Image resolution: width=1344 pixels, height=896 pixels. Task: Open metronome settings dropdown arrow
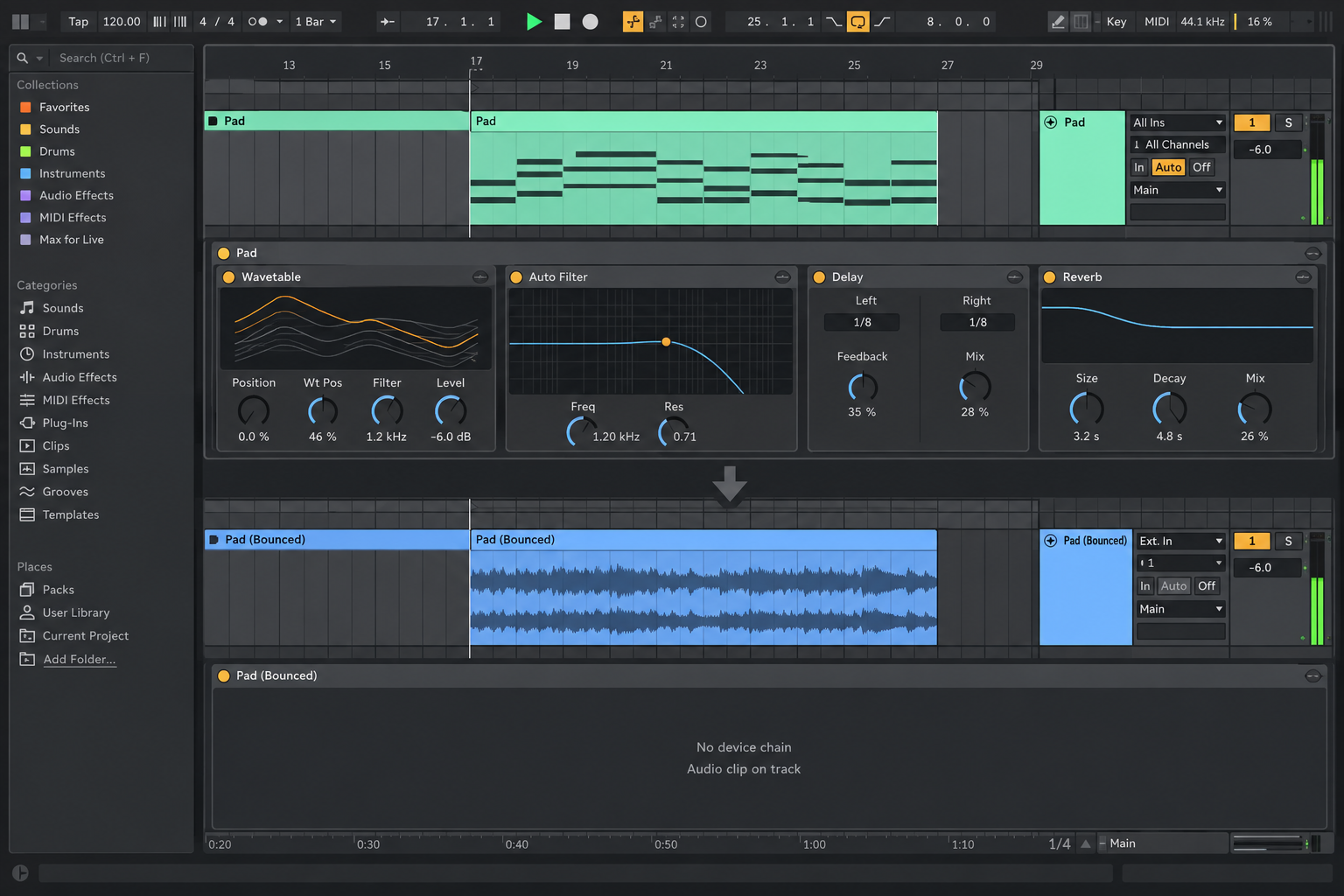point(280,22)
